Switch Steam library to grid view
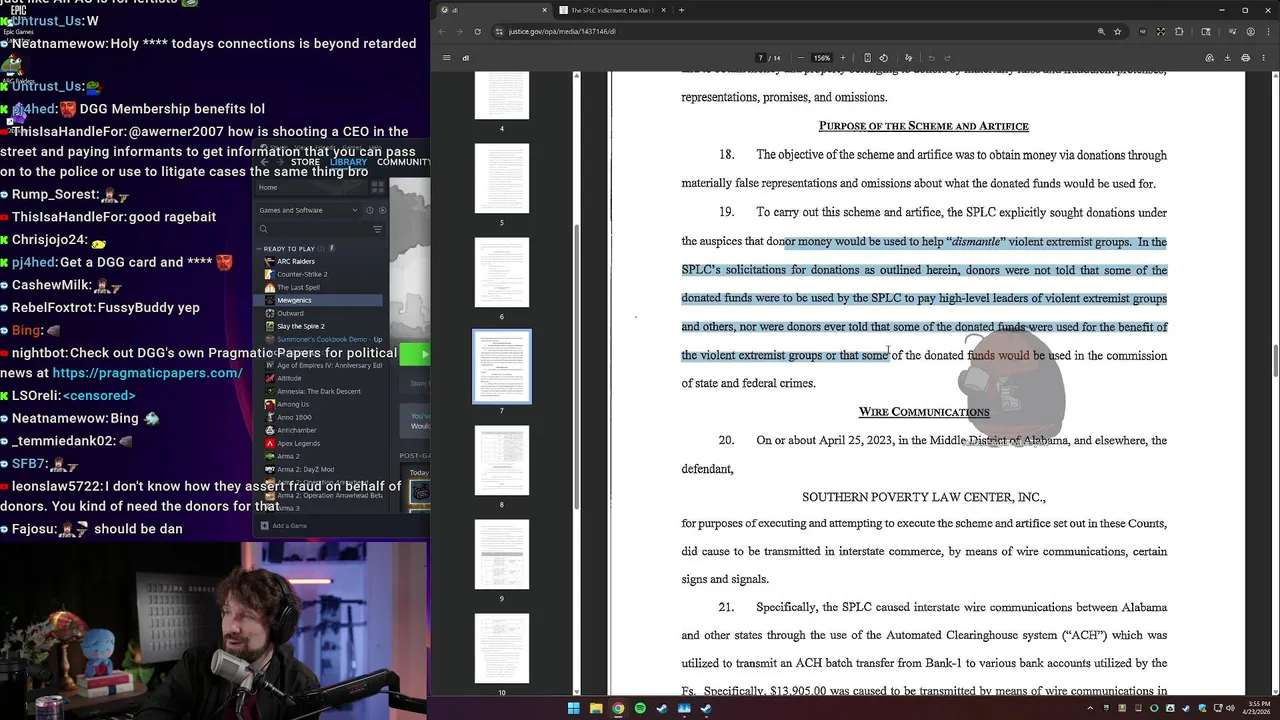This screenshot has height=720, width=1280. 377,187
